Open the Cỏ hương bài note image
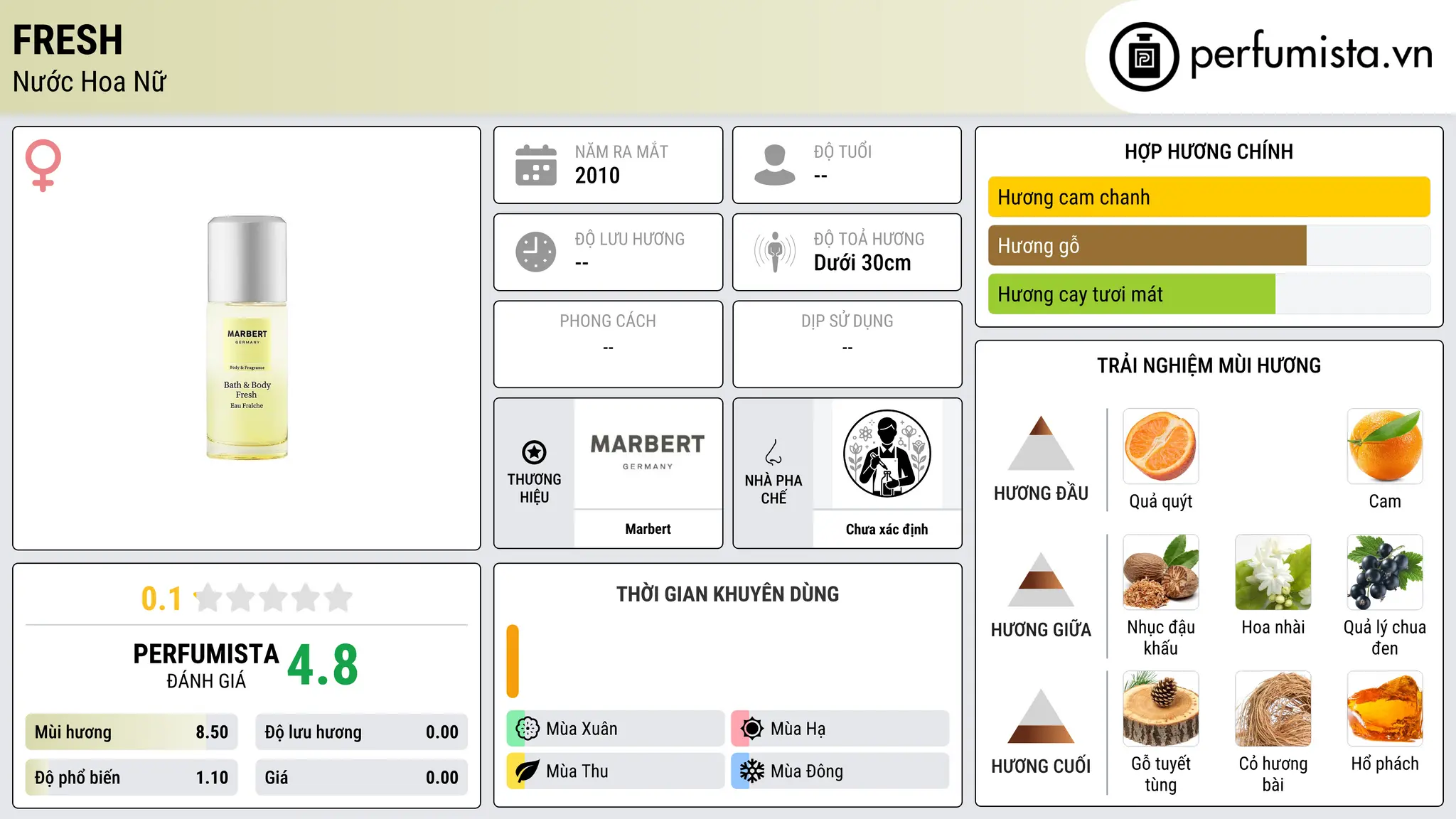The image size is (1456, 819). tap(1273, 709)
